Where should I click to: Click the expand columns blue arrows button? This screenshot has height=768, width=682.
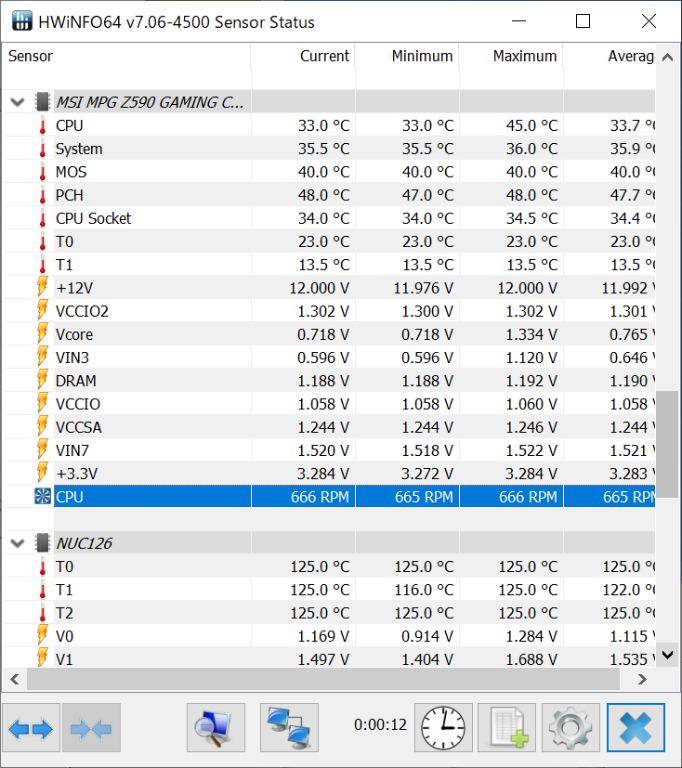coord(31,728)
